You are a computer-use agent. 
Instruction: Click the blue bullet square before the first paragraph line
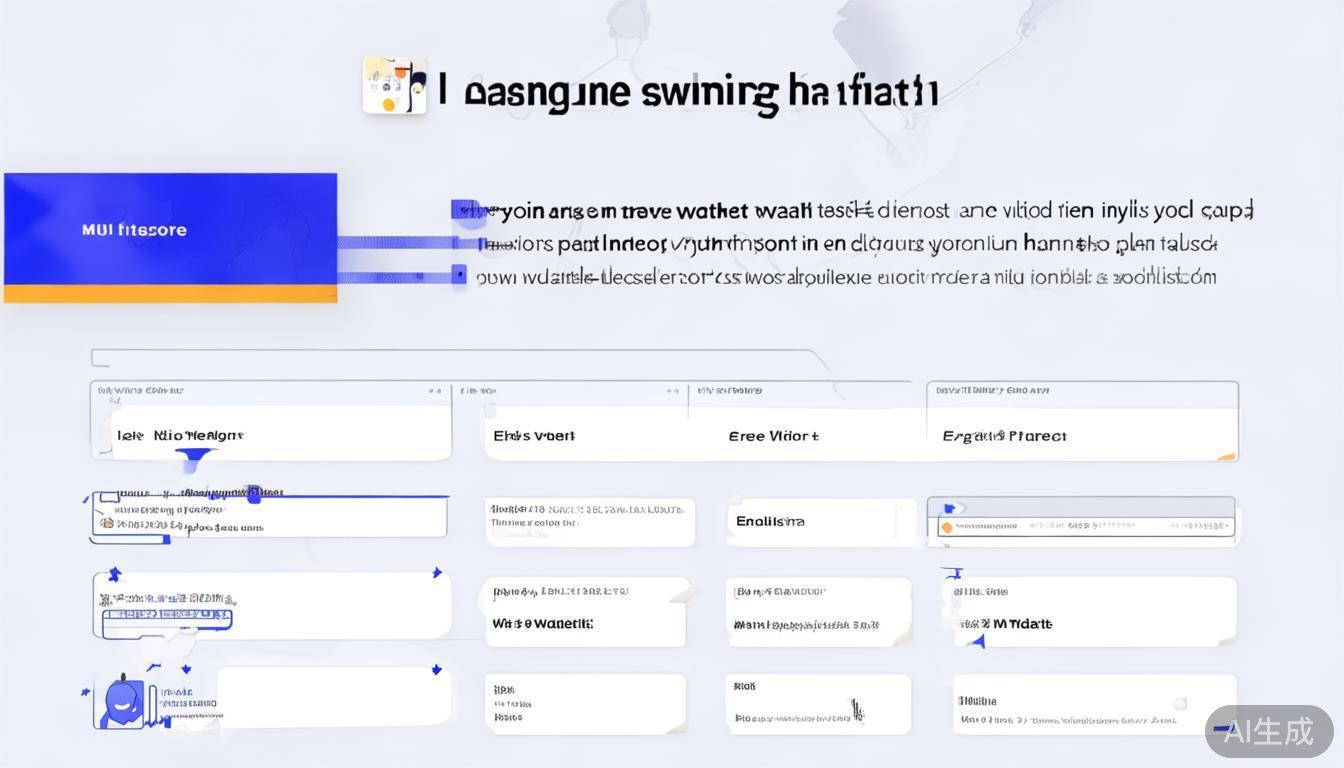point(463,210)
